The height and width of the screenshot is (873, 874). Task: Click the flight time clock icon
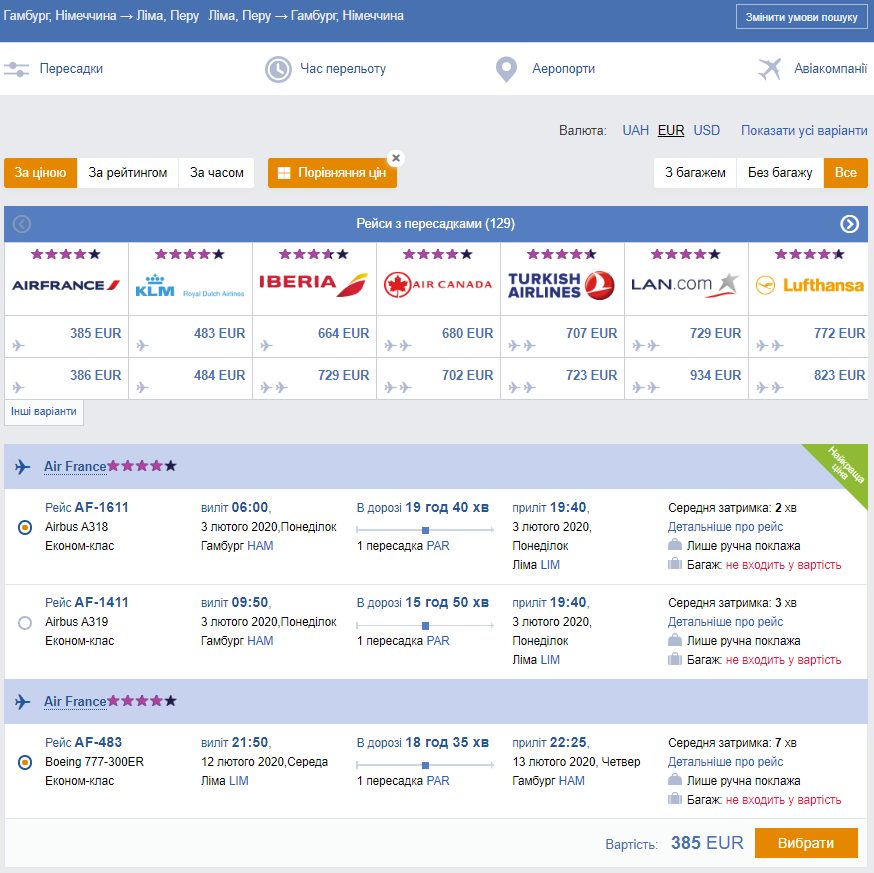277,69
